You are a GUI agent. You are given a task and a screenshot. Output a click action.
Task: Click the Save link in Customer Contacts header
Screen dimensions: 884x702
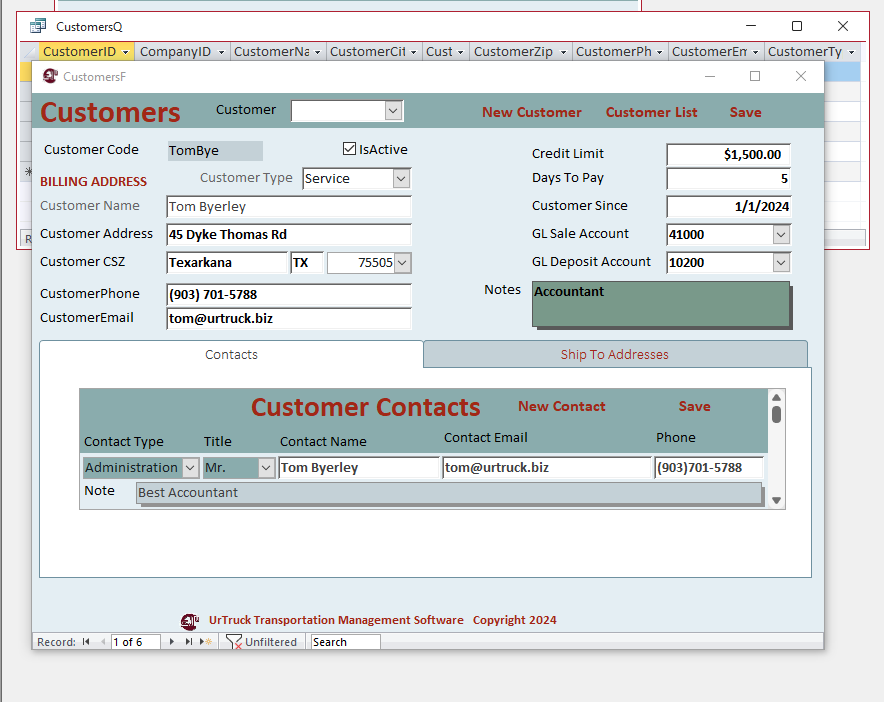pos(694,407)
